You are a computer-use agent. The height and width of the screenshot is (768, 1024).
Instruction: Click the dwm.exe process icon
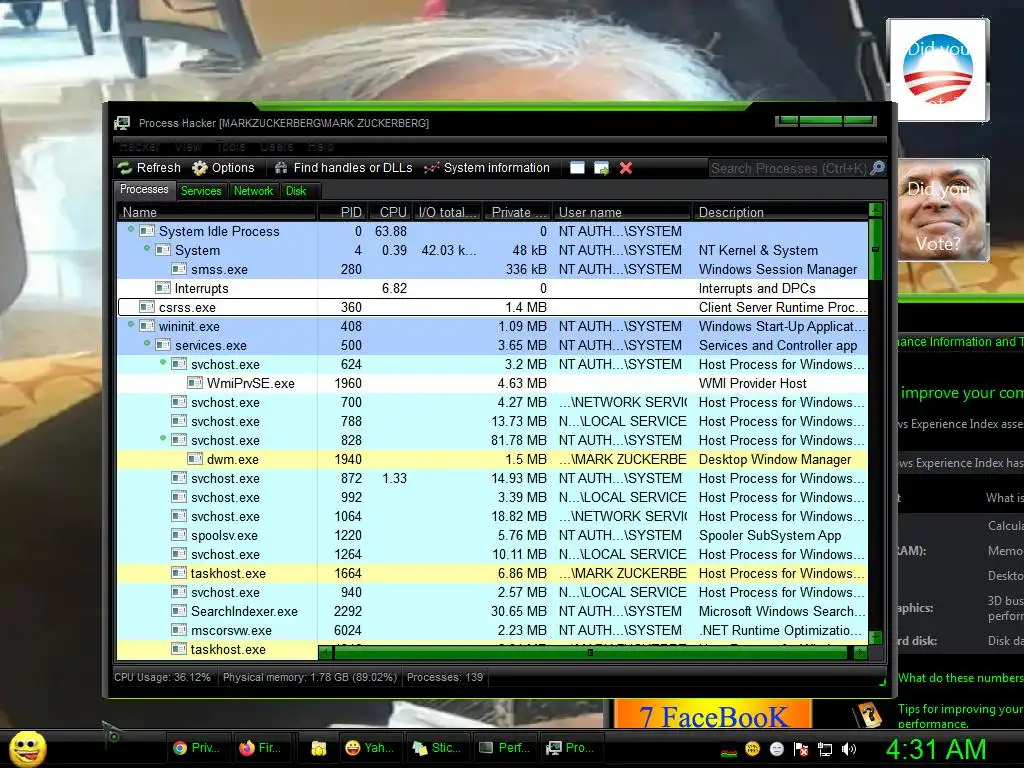195,459
